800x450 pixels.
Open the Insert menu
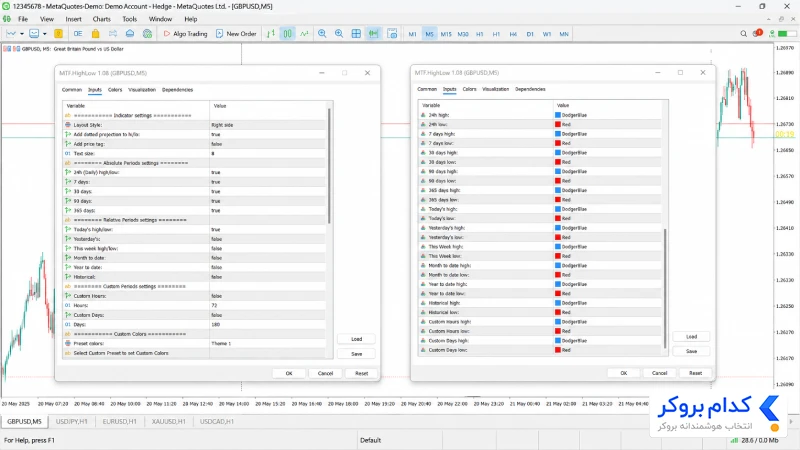click(73, 19)
